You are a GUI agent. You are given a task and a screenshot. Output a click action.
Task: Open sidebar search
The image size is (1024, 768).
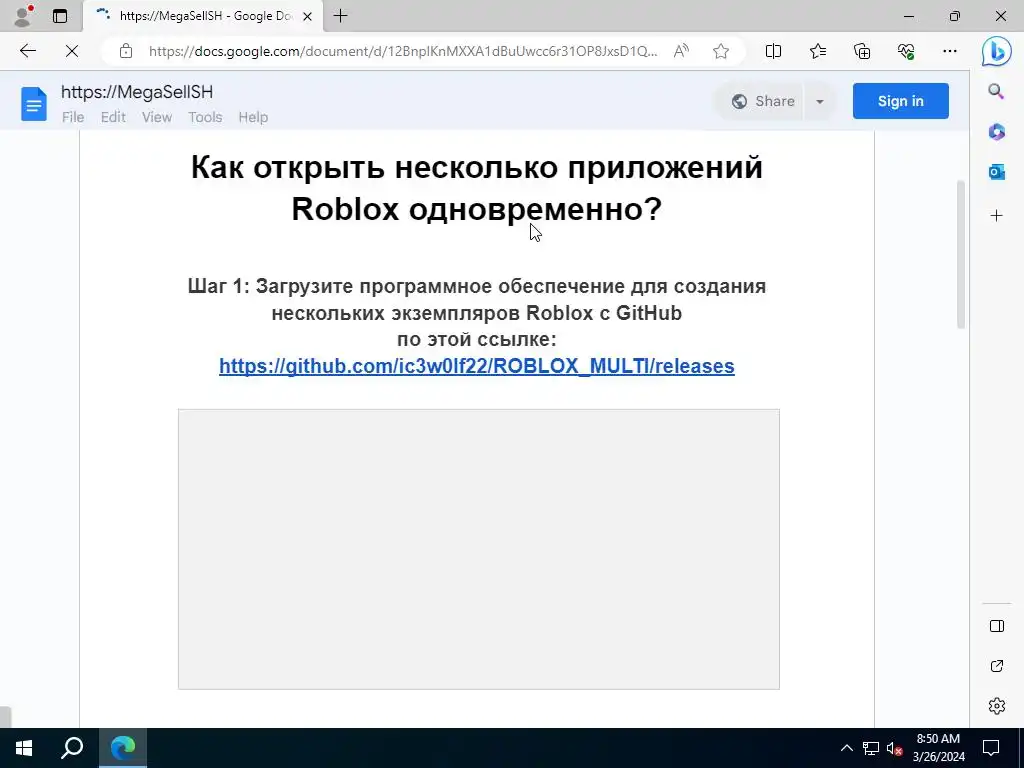point(996,91)
